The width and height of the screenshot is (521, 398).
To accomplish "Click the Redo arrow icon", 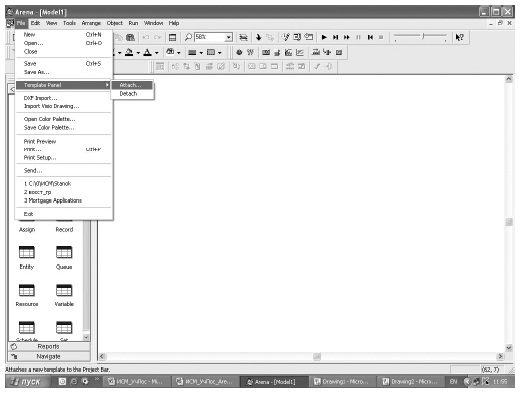I will pos(157,37).
